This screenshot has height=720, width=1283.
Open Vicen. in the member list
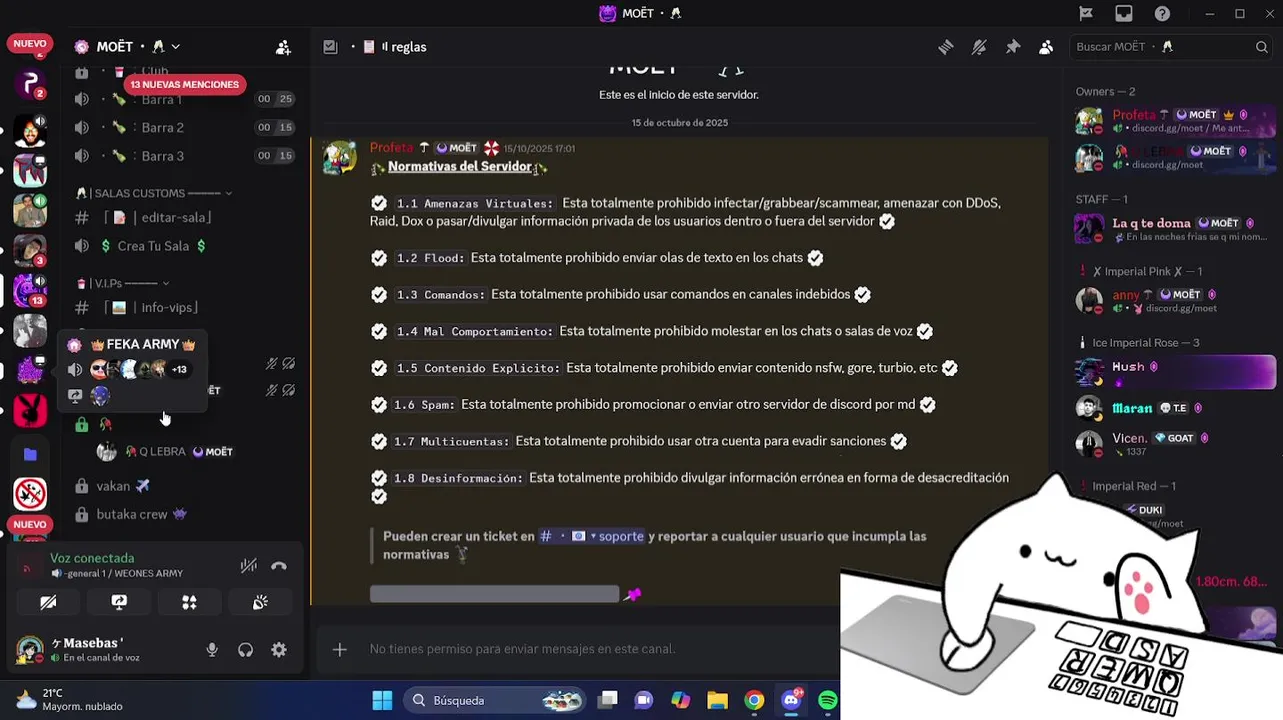1175,444
